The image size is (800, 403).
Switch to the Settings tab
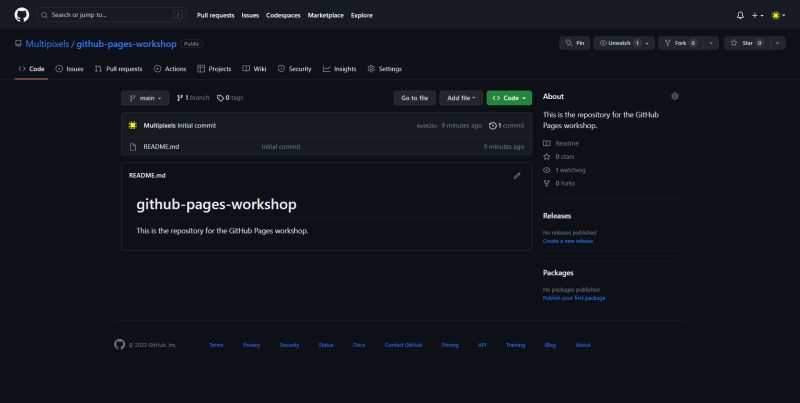click(x=385, y=69)
